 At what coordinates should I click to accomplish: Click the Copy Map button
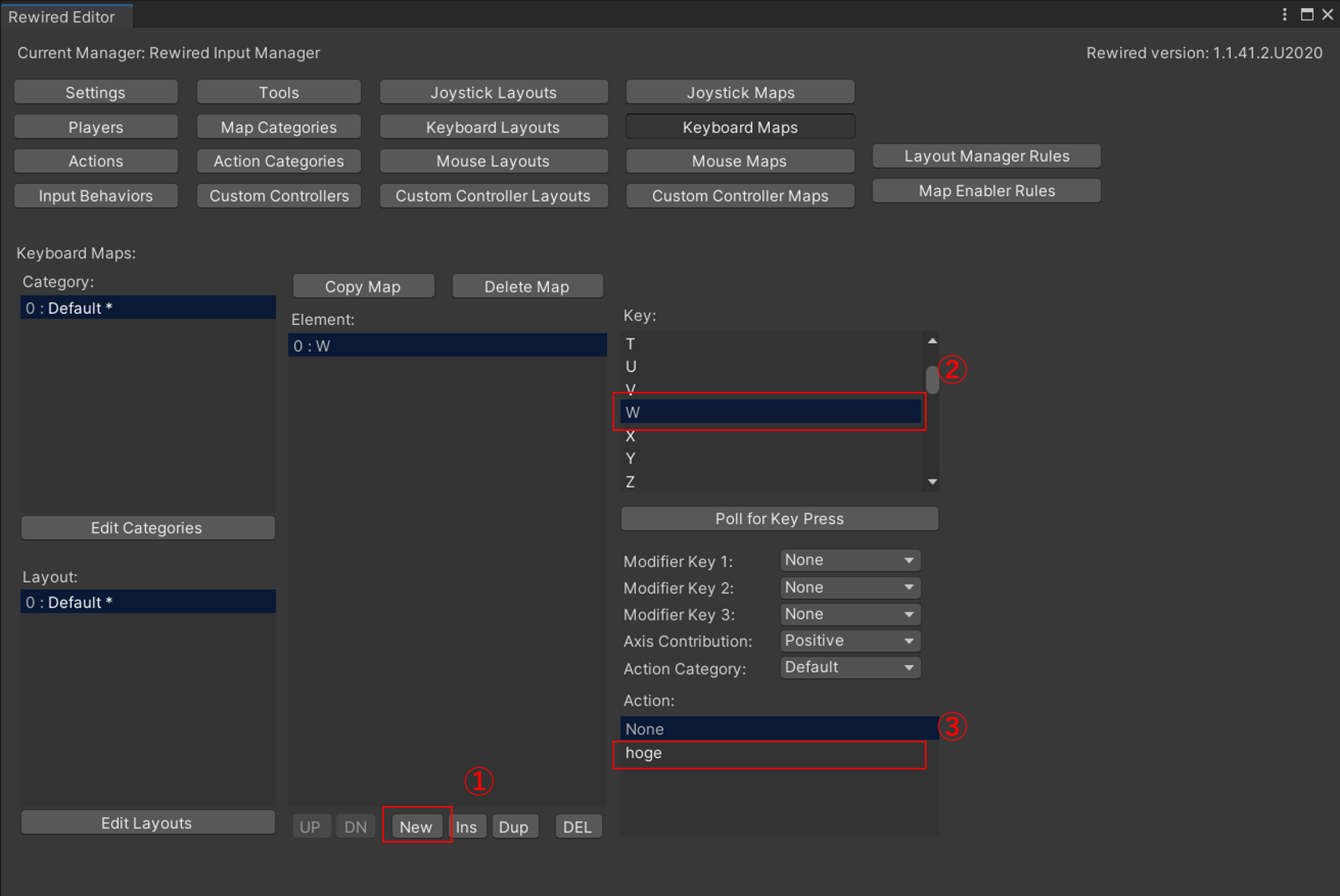tap(363, 286)
